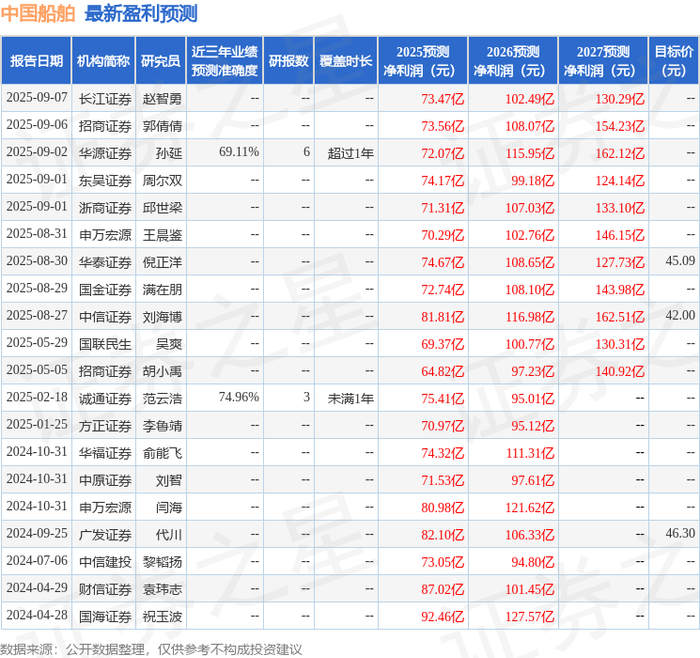700x658 pixels.
Task: Click the 最新盈利预测 heading
Action: [141, 14]
